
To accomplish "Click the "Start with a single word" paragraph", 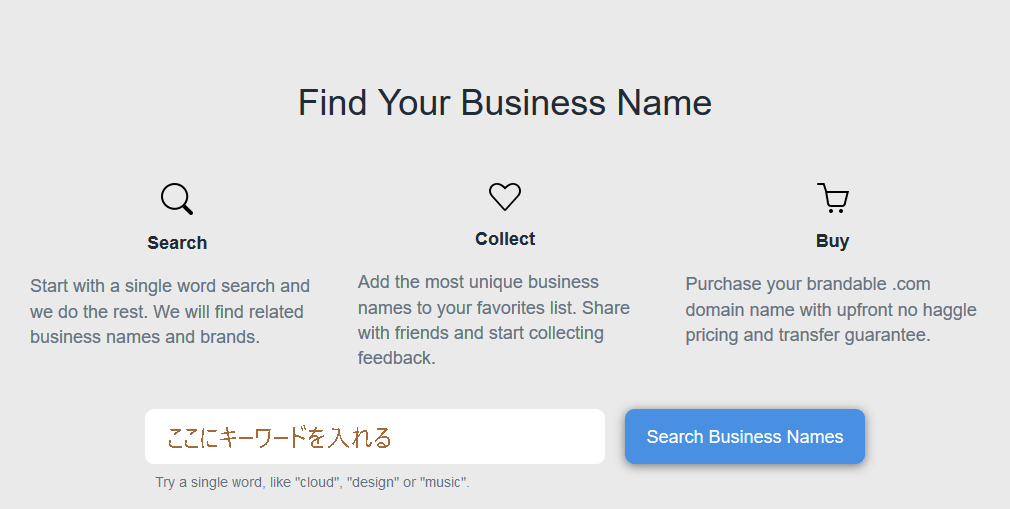I will click(170, 311).
